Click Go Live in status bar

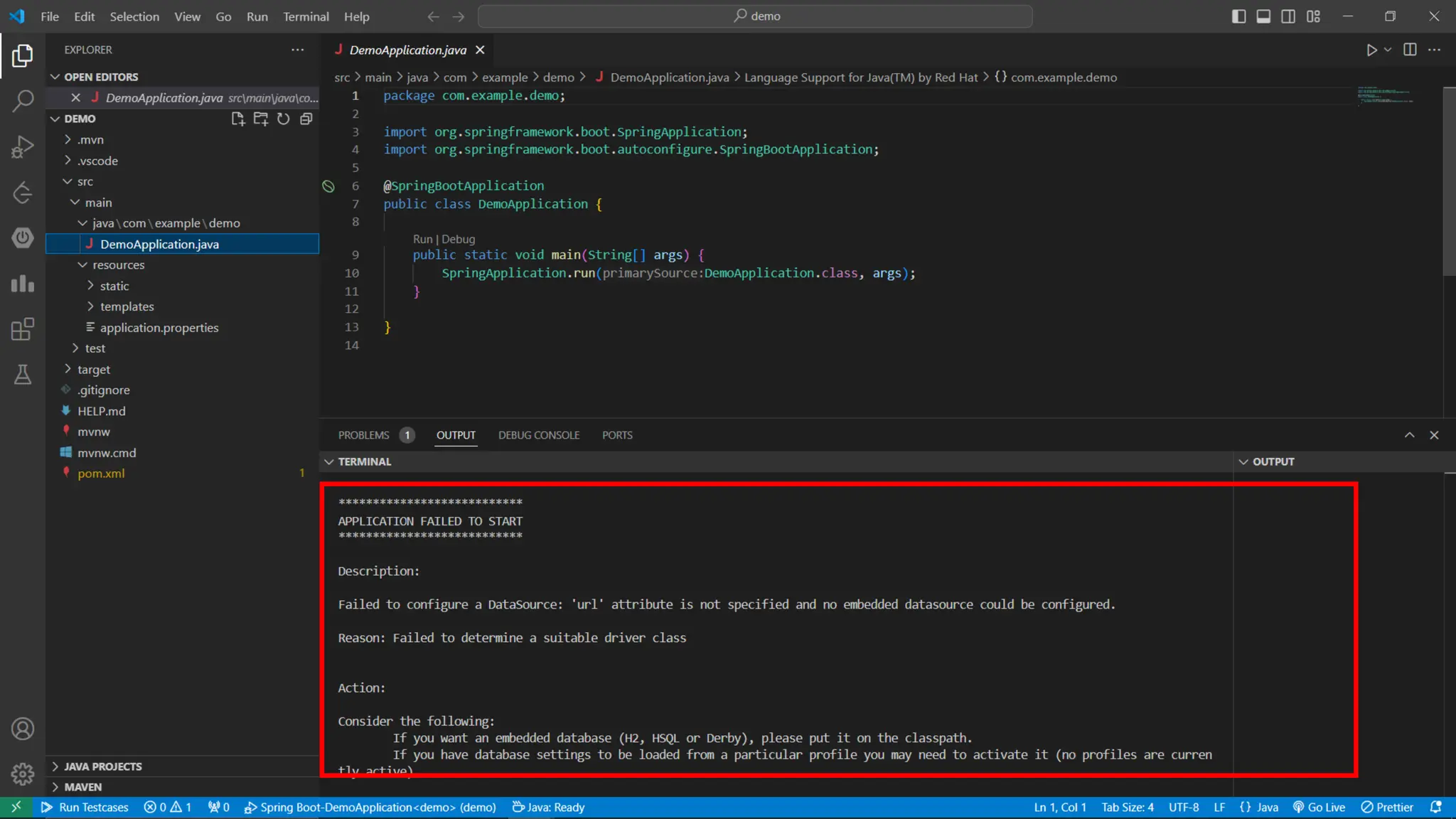click(1319, 807)
